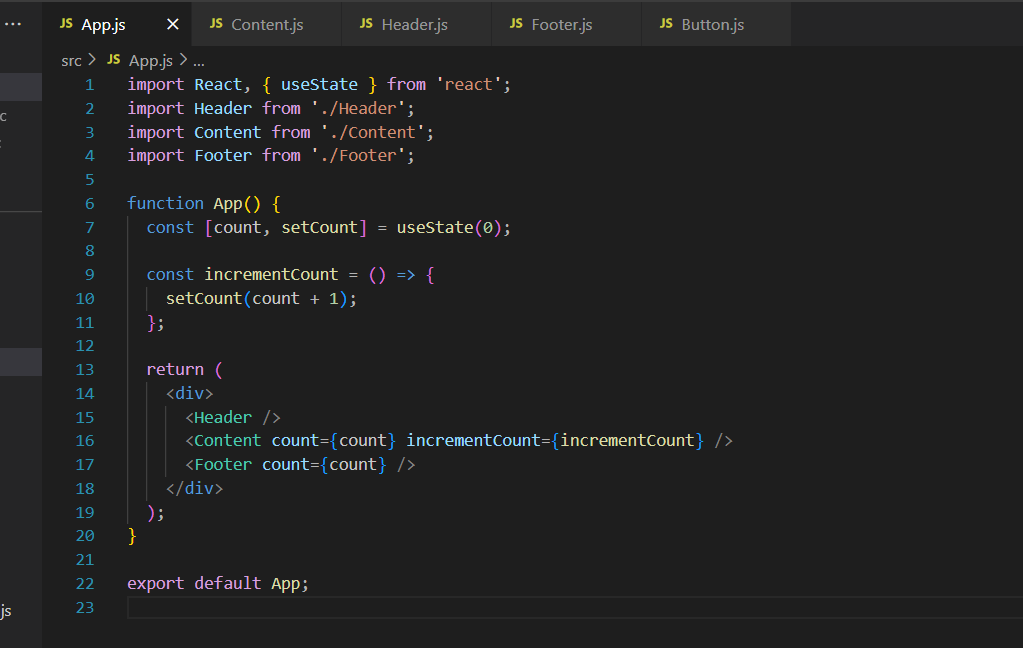The image size is (1023, 648).
Task: Click the src breadcrumb segment
Action: click(x=71, y=61)
